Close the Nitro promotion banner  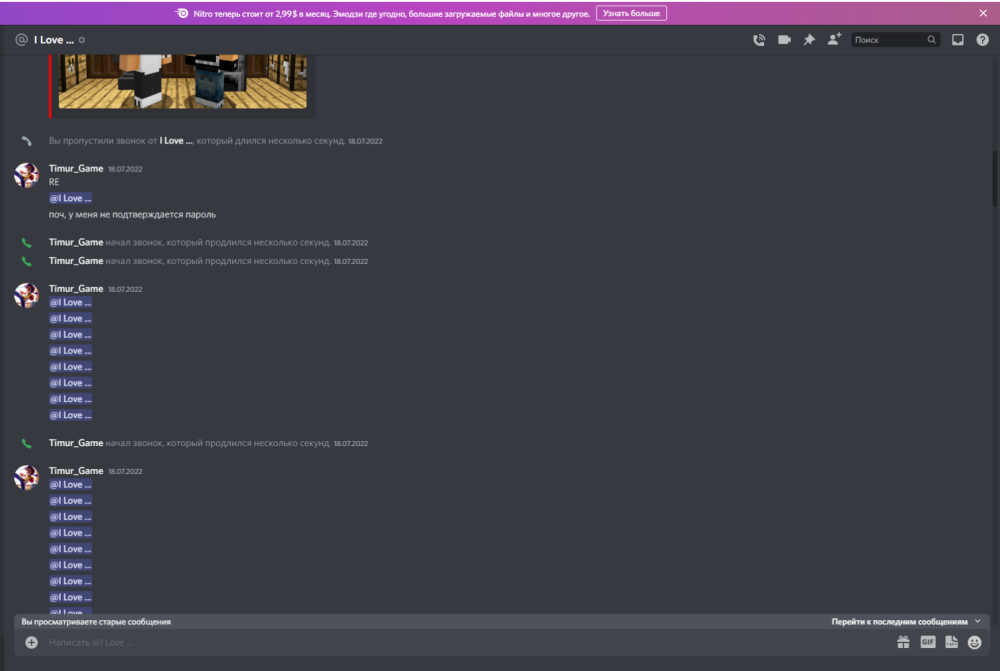click(x=983, y=13)
